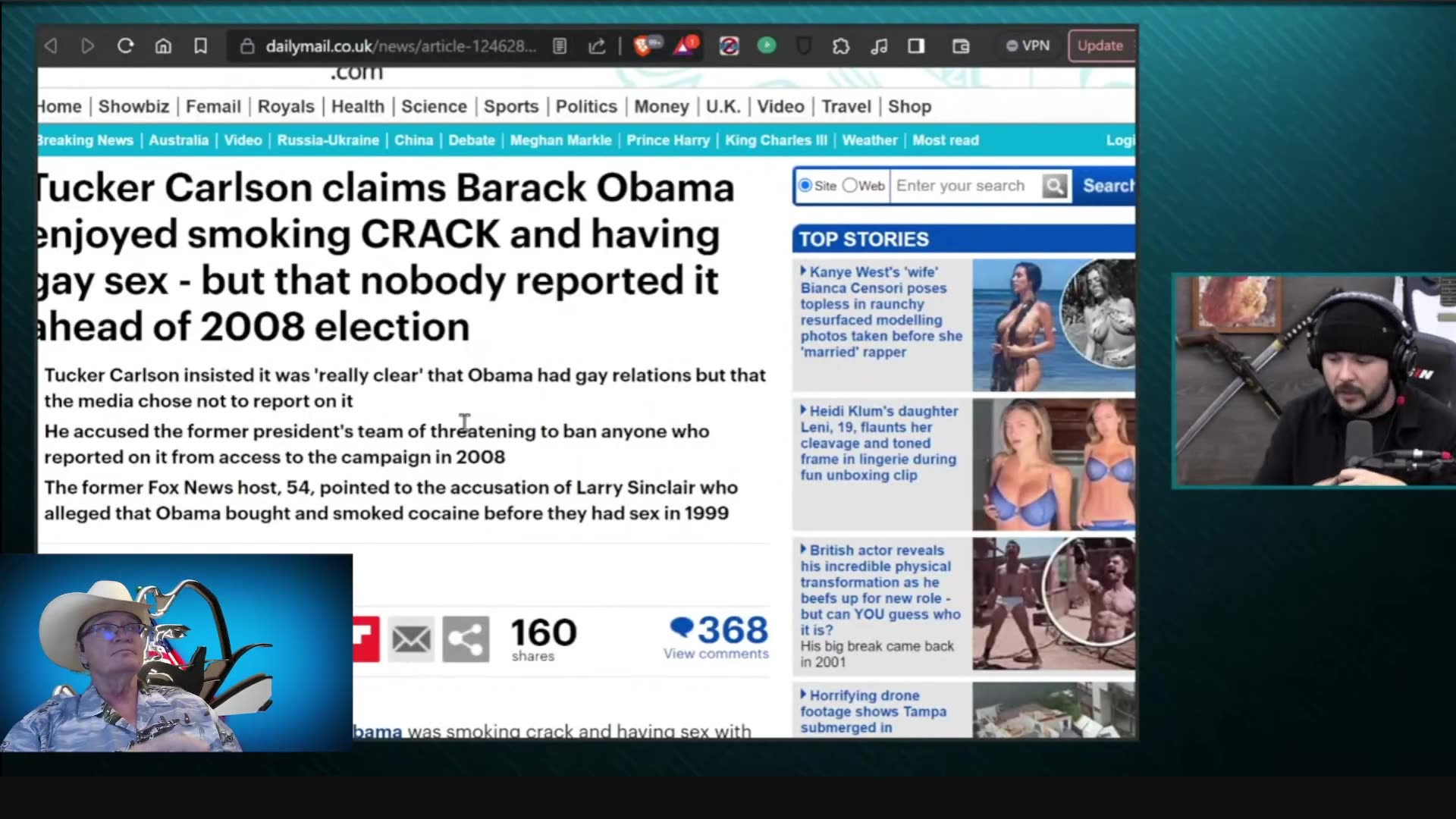Open the extensions puzzle piece icon
Viewport: 1456px width, 819px height.
click(841, 46)
